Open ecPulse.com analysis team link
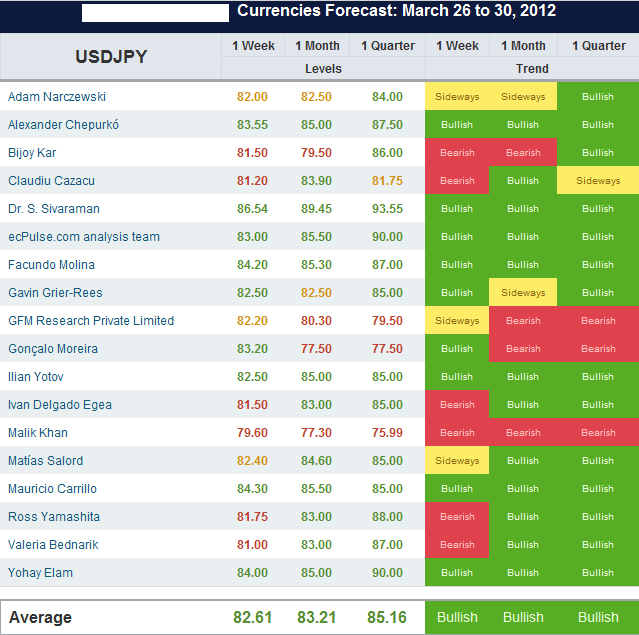Image resolution: width=639 pixels, height=635 pixels. [84, 237]
